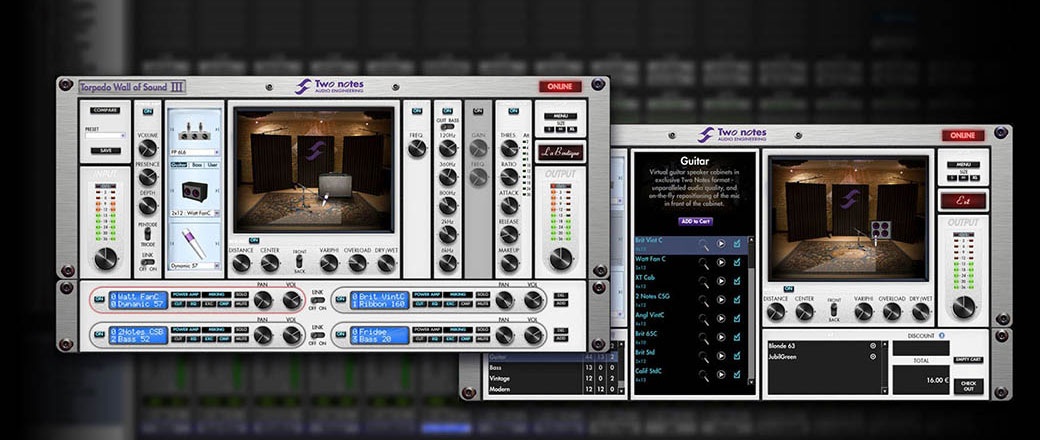Open the 2x12 Watt FanC cabinet dropdown

pos(194,214)
